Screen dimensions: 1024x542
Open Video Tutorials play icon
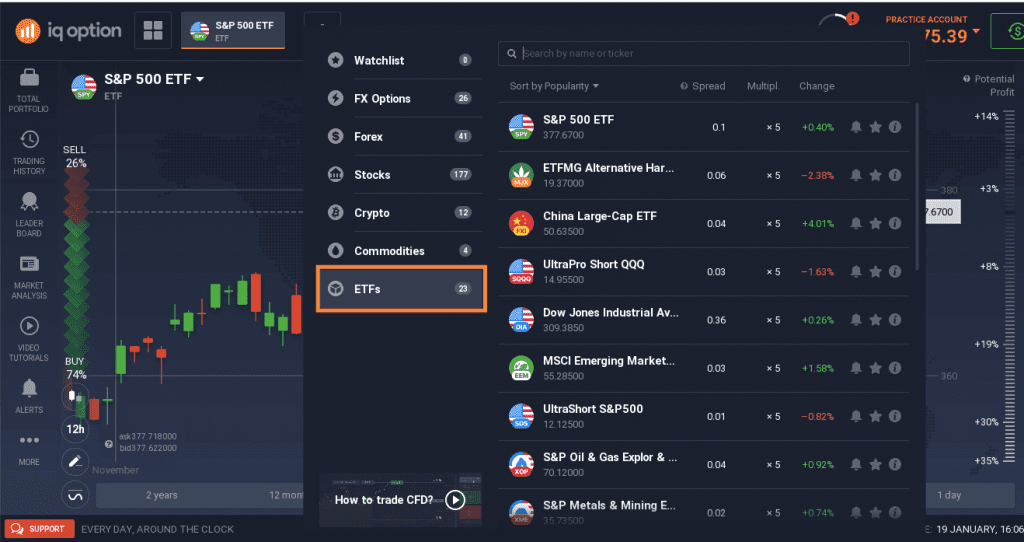[x=29, y=326]
